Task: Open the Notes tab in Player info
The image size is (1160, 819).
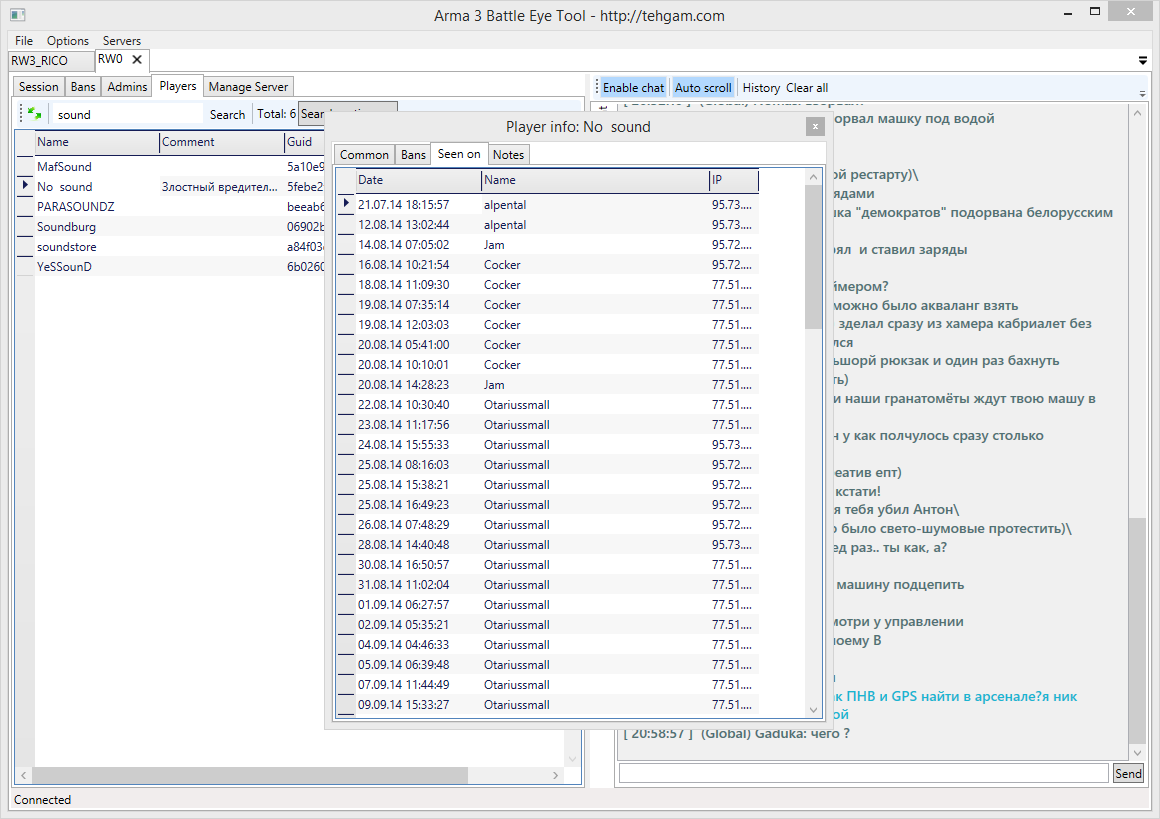Action: (x=508, y=155)
